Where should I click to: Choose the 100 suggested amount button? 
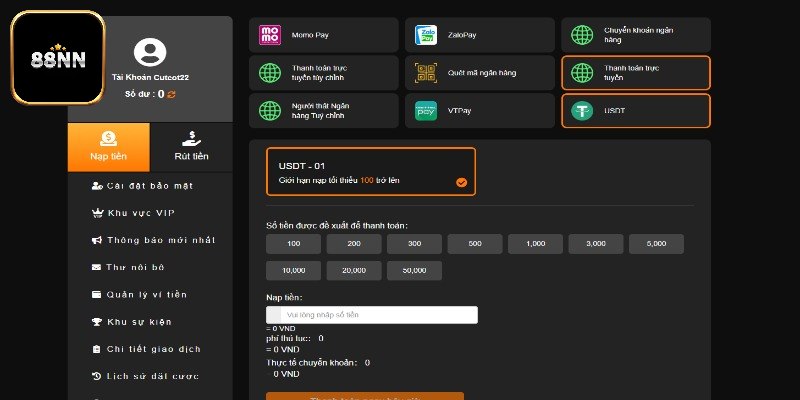pos(295,244)
